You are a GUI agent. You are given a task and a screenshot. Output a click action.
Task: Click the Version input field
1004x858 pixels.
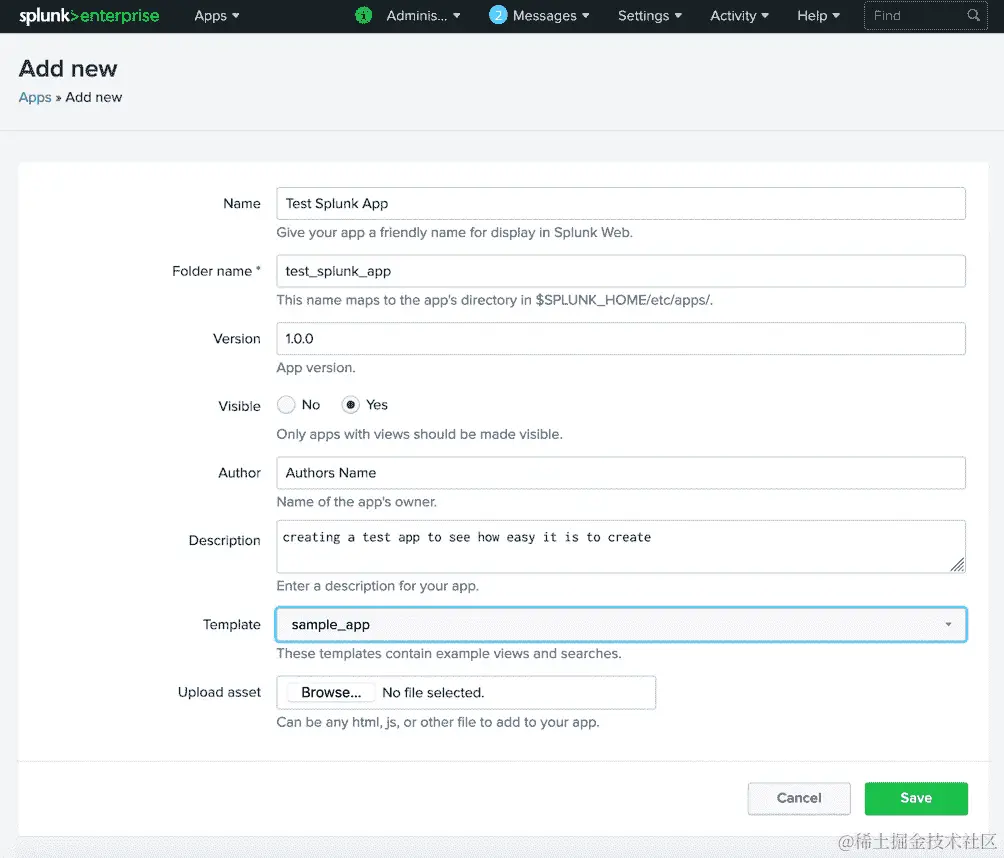(620, 339)
